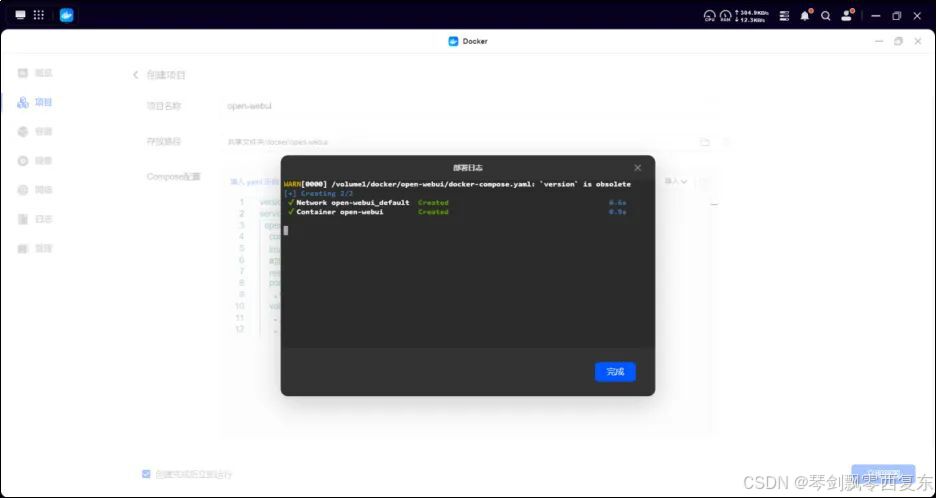Viewport: 937px width, 498px height.
Task: Select 项目 in the Docker sidebar
Action: click(35, 102)
